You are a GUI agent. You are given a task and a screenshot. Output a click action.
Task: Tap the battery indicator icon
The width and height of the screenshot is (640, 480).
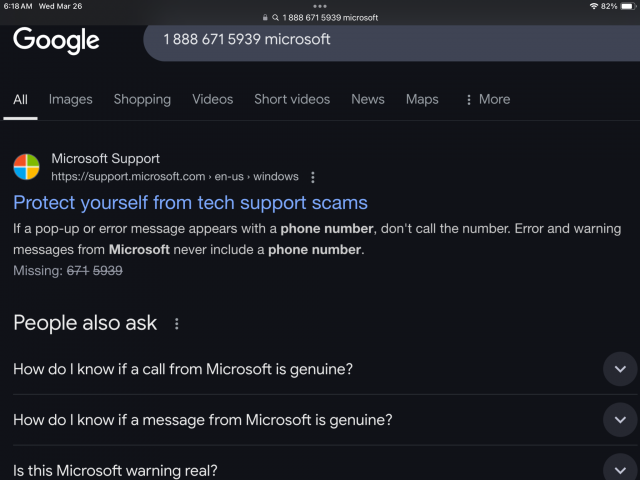pos(628,6)
